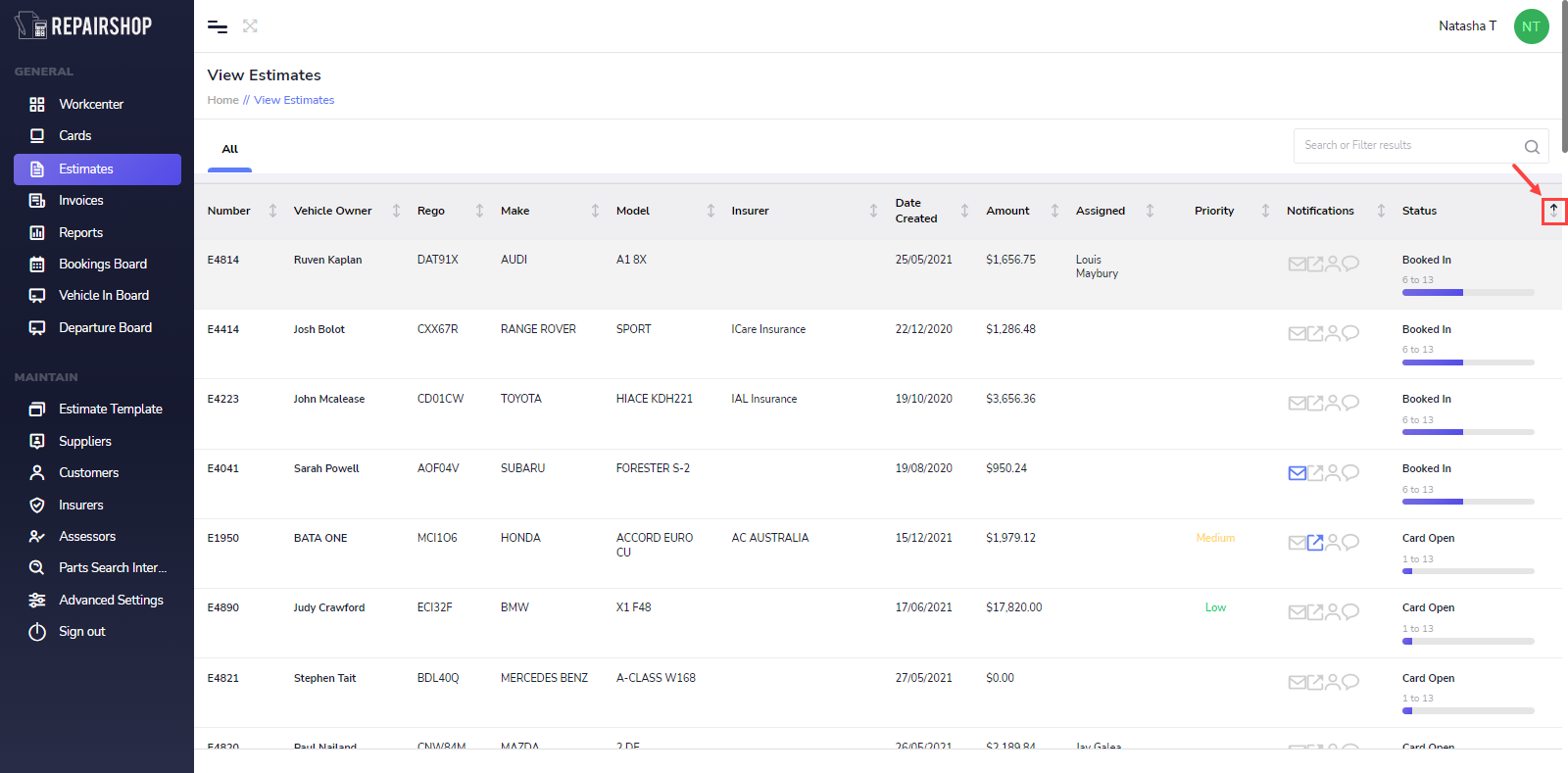Sort estimates by Amount column
Viewport: 1568px width, 773px height.
click(1054, 211)
